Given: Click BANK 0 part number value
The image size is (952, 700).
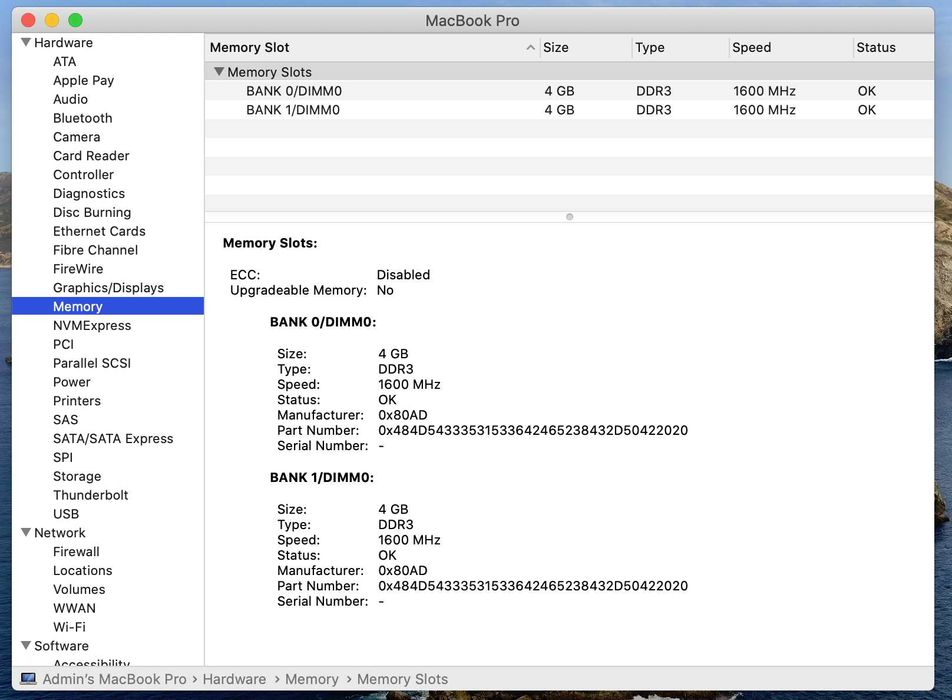Looking at the screenshot, I should pos(532,430).
